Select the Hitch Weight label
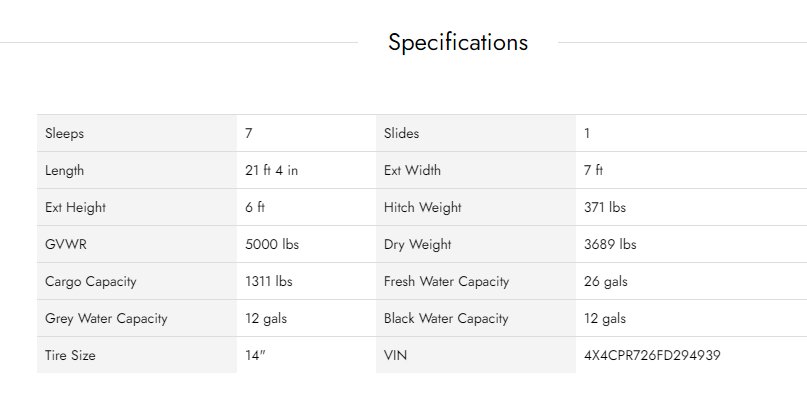 tap(423, 207)
